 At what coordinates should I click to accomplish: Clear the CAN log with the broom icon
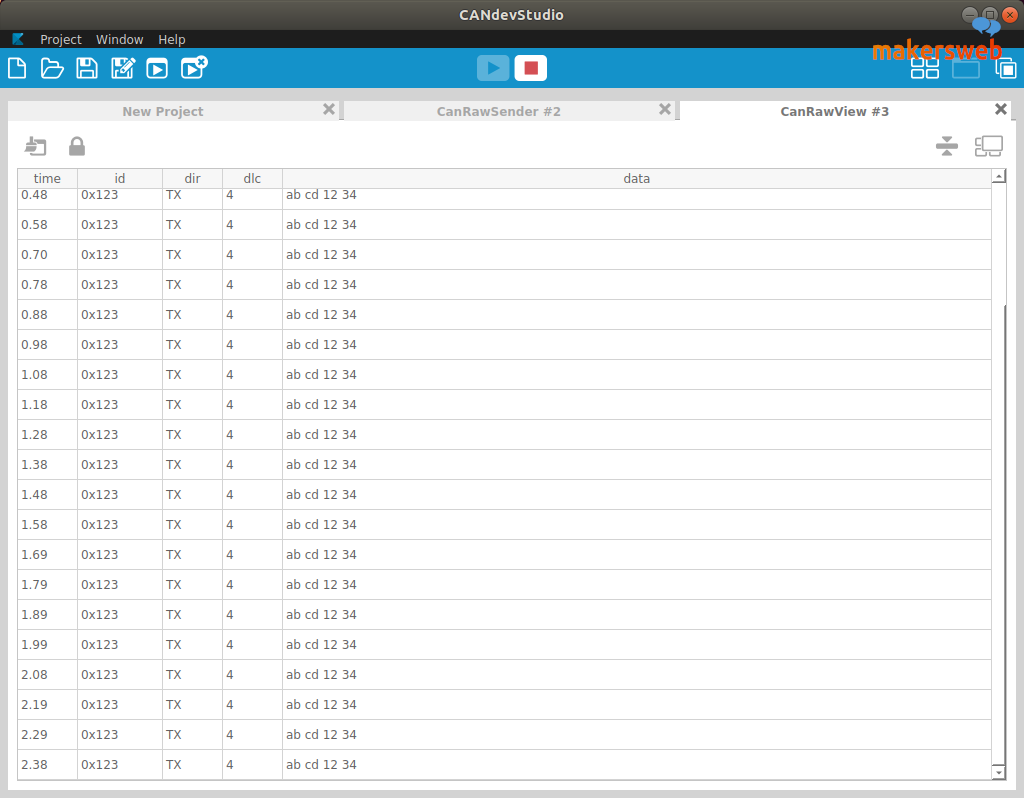pyautogui.click(x=36, y=147)
